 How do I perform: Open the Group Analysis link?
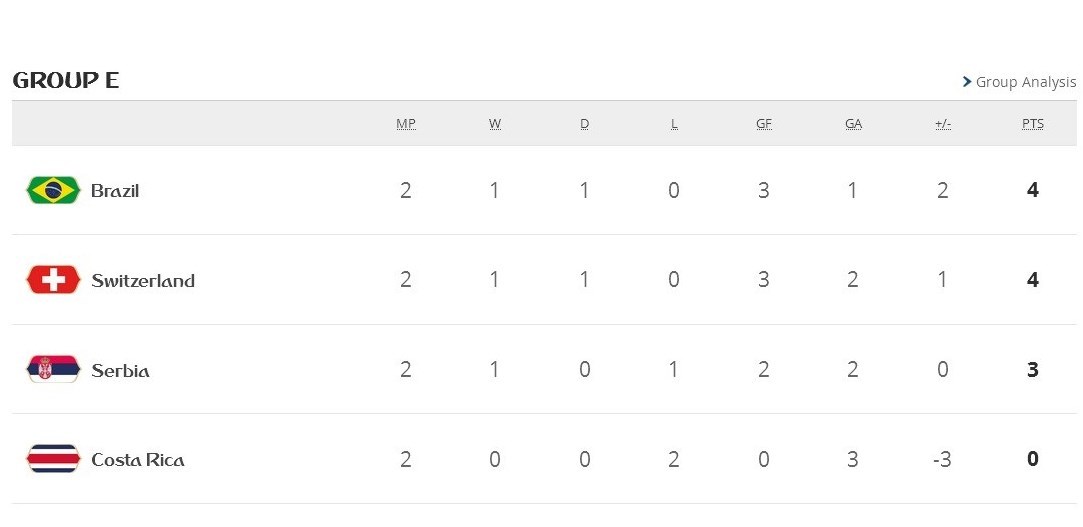tap(1026, 82)
